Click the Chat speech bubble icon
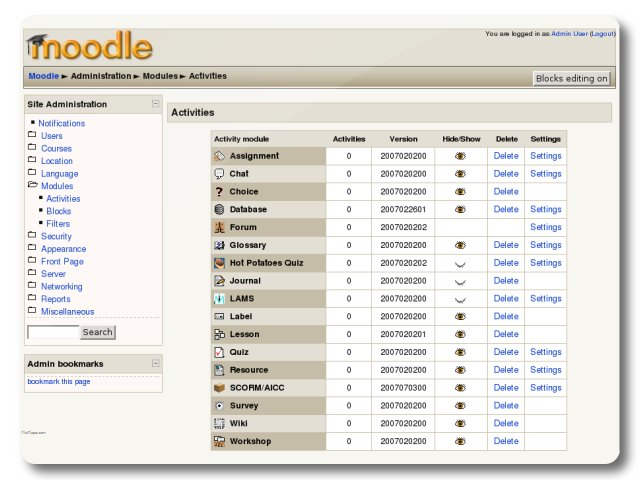 click(219, 174)
